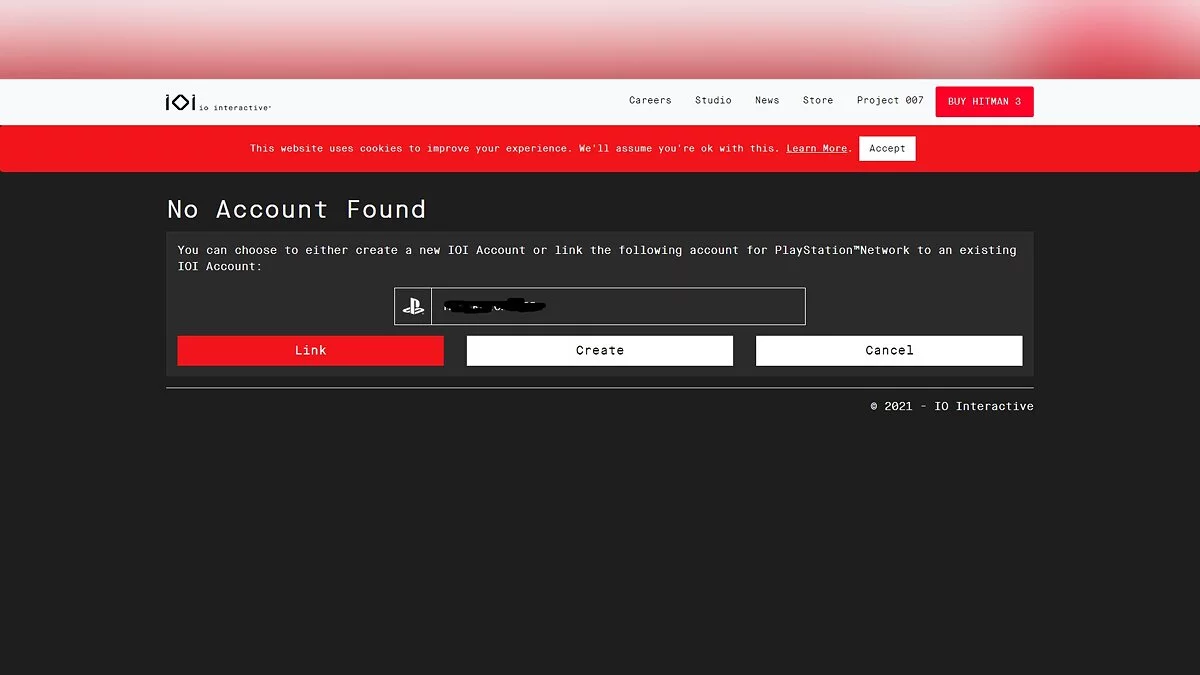Create a new IOI Account
Image resolution: width=1200 pixels, height=675 pixels.
(600, 351)
